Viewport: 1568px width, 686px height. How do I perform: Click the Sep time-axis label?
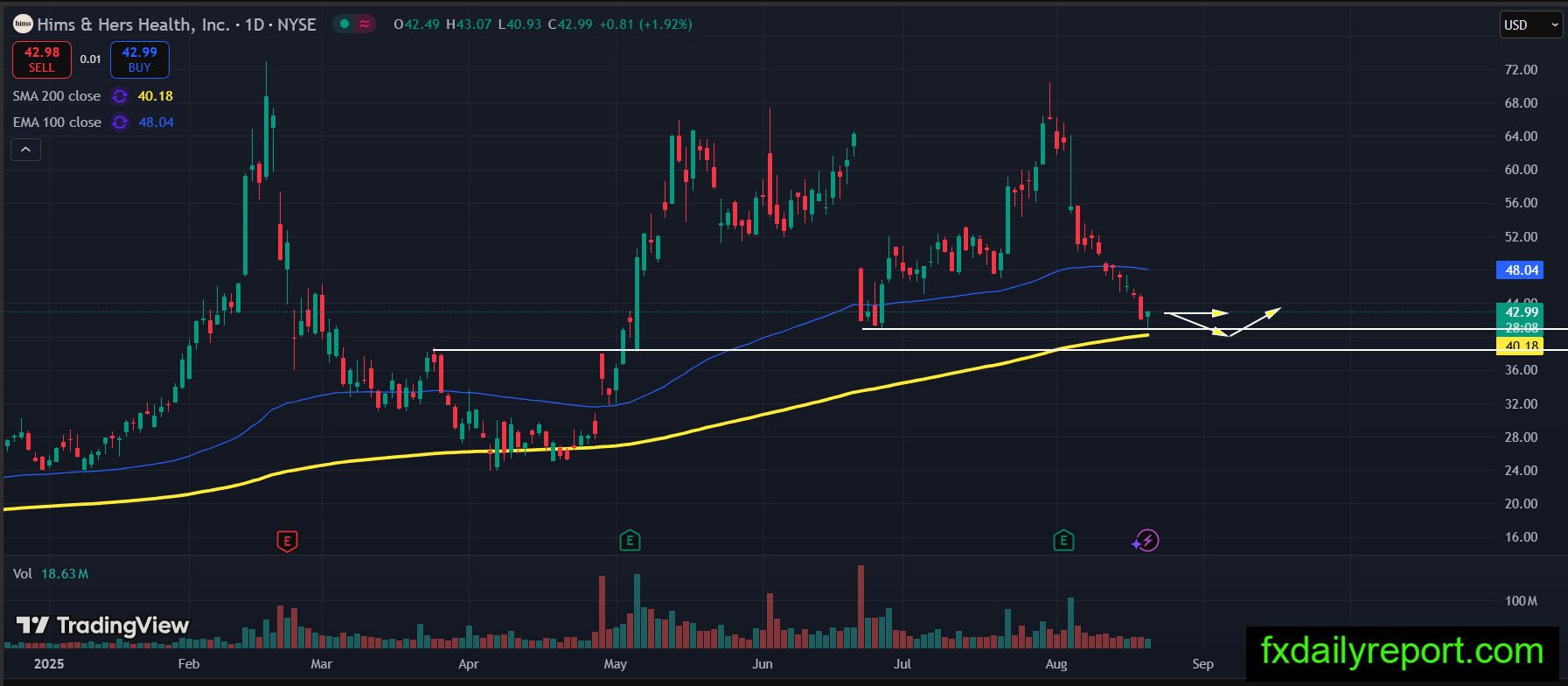[x=1203, y=664]
